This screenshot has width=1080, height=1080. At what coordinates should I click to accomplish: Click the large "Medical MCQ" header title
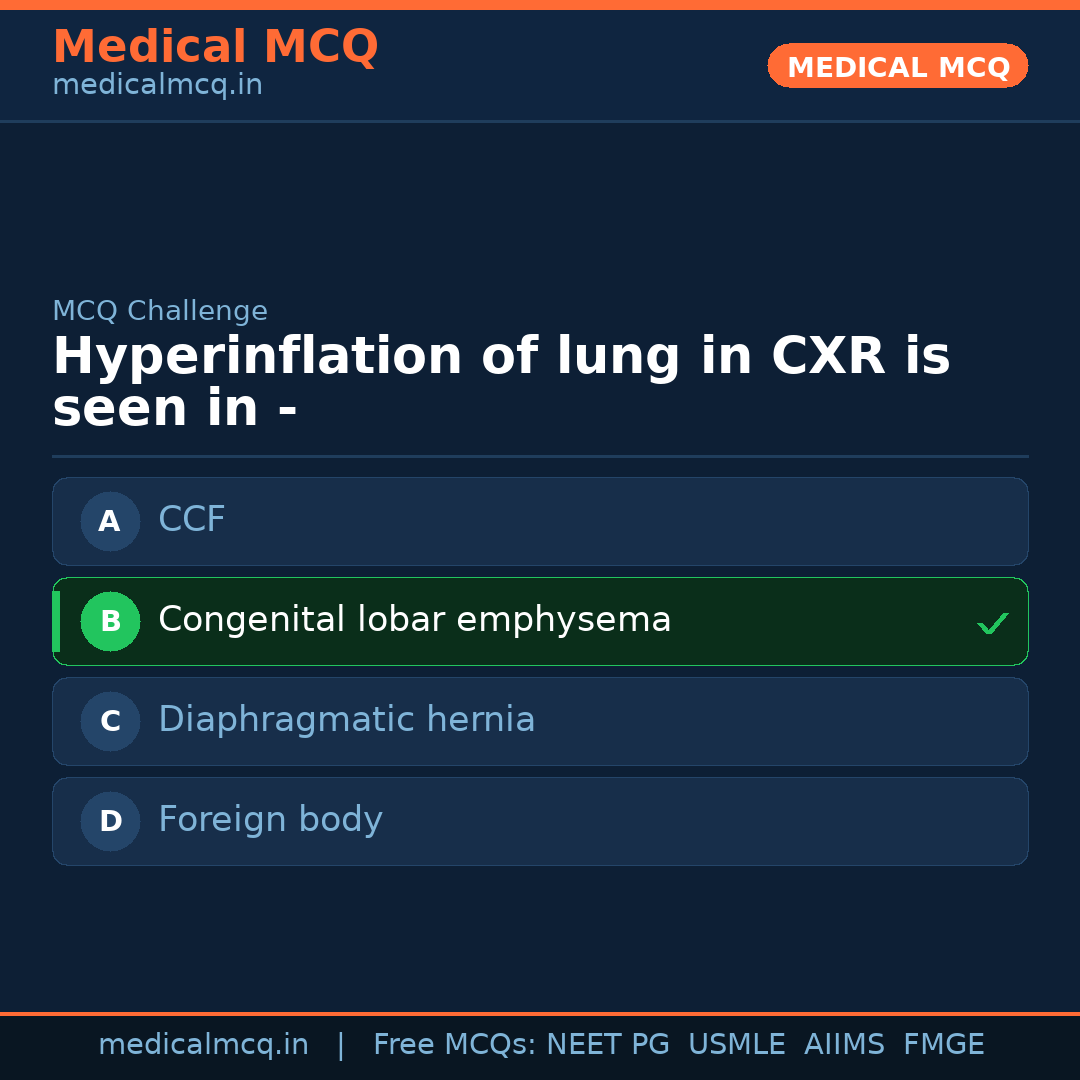click(215, 47)
